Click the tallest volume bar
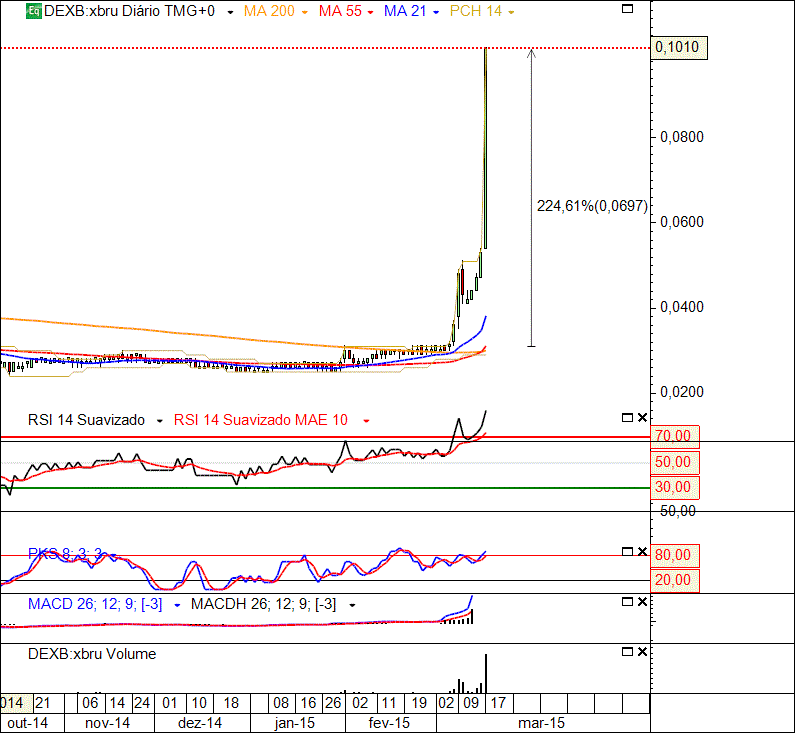795x733 pixels. point(486,674)
